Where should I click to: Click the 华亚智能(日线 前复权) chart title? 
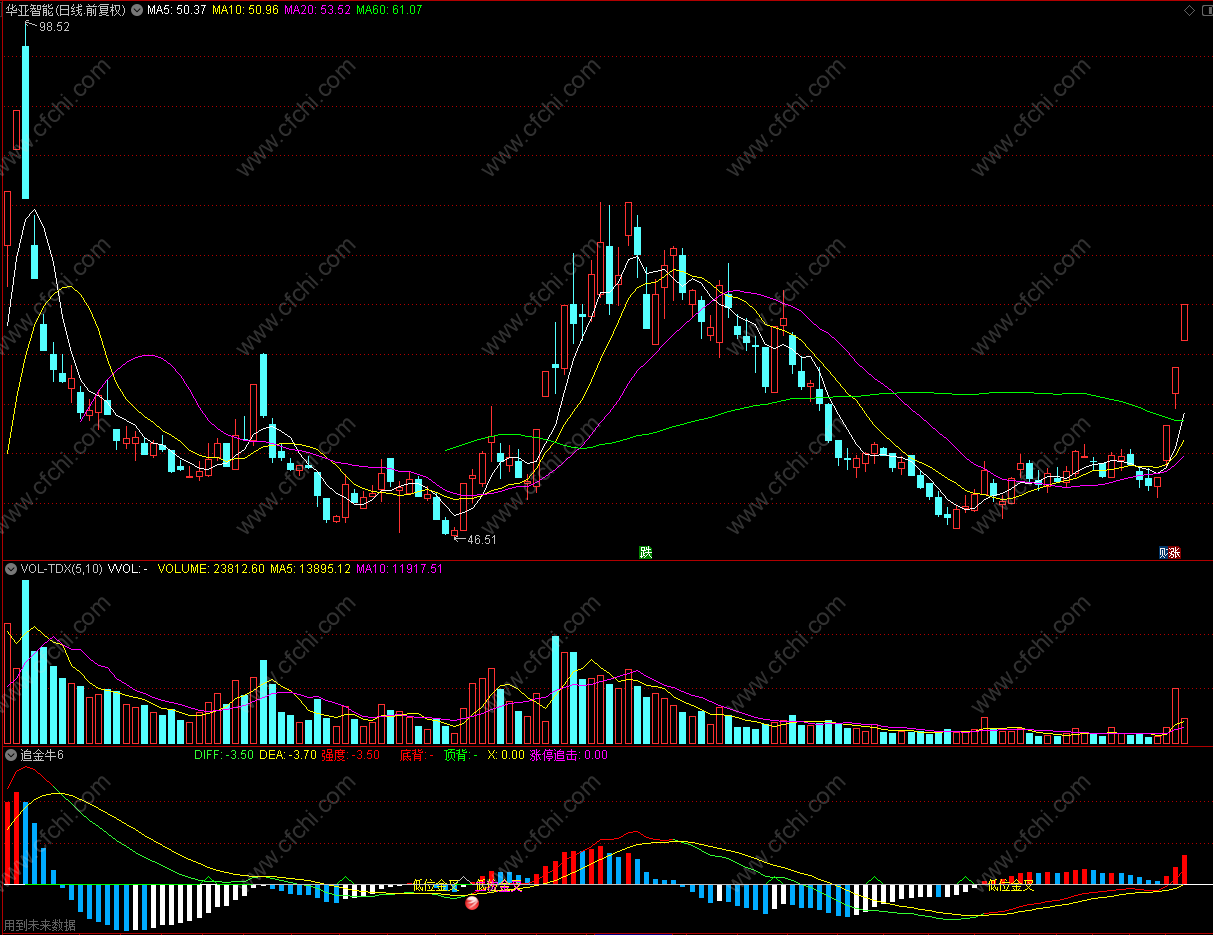pos(65,10)
